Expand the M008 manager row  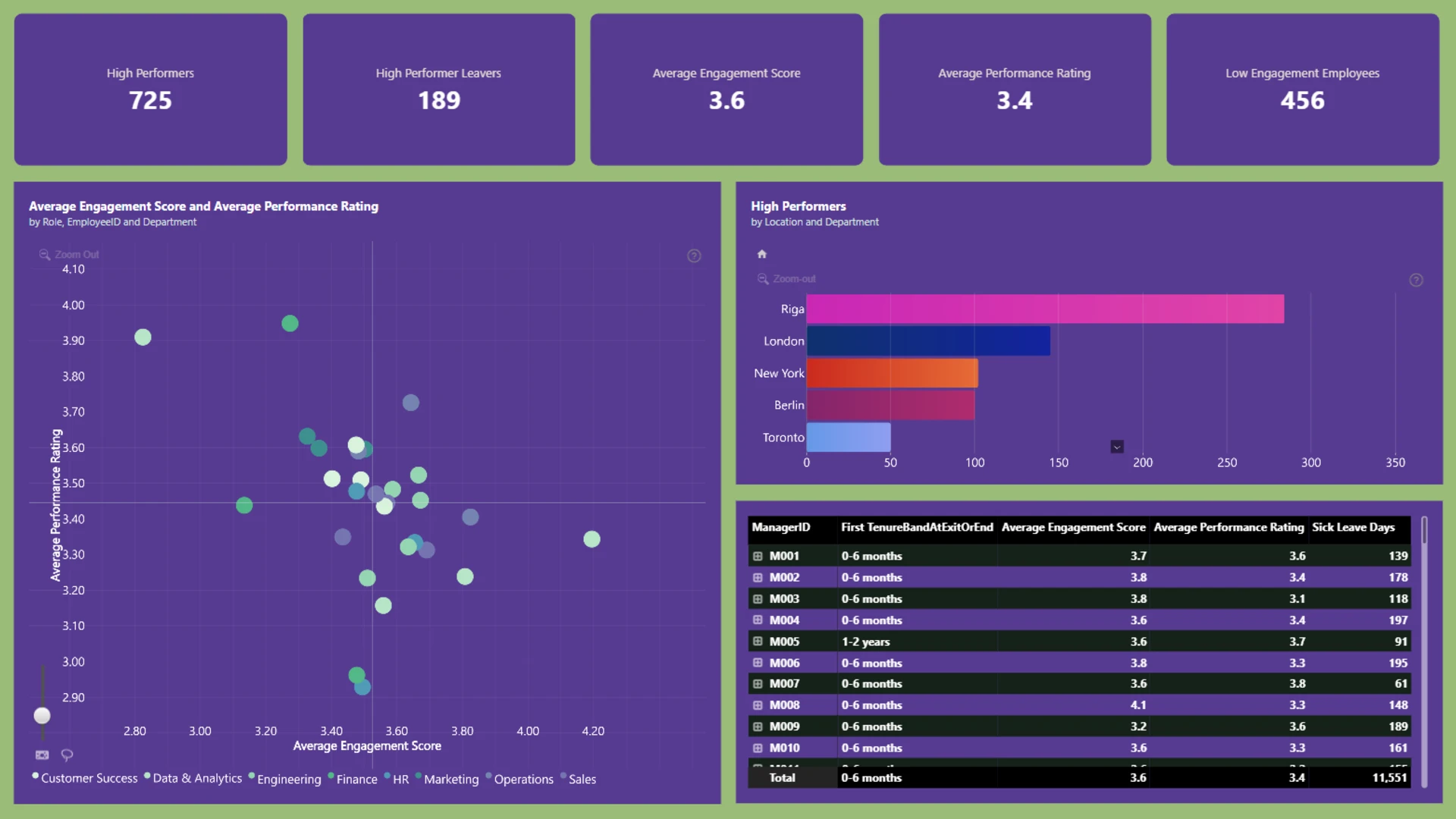[758, 705]
